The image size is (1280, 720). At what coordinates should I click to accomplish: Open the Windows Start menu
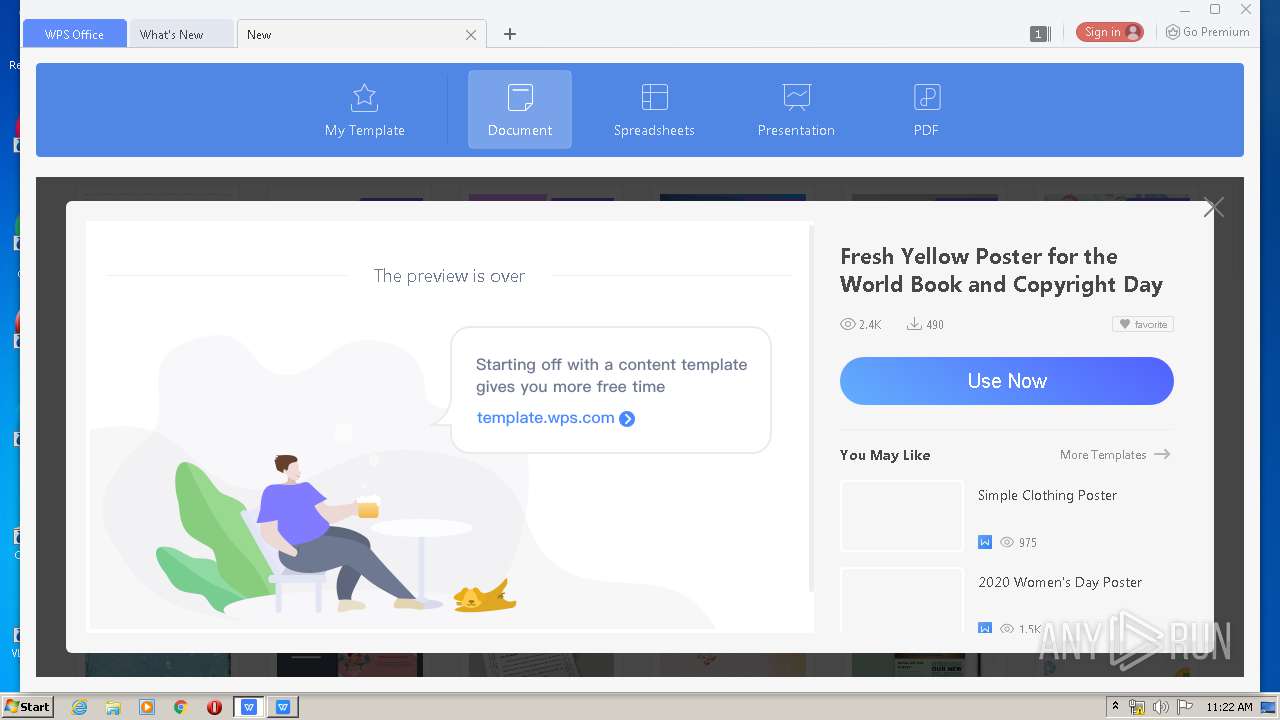click(x=27, y=706)
